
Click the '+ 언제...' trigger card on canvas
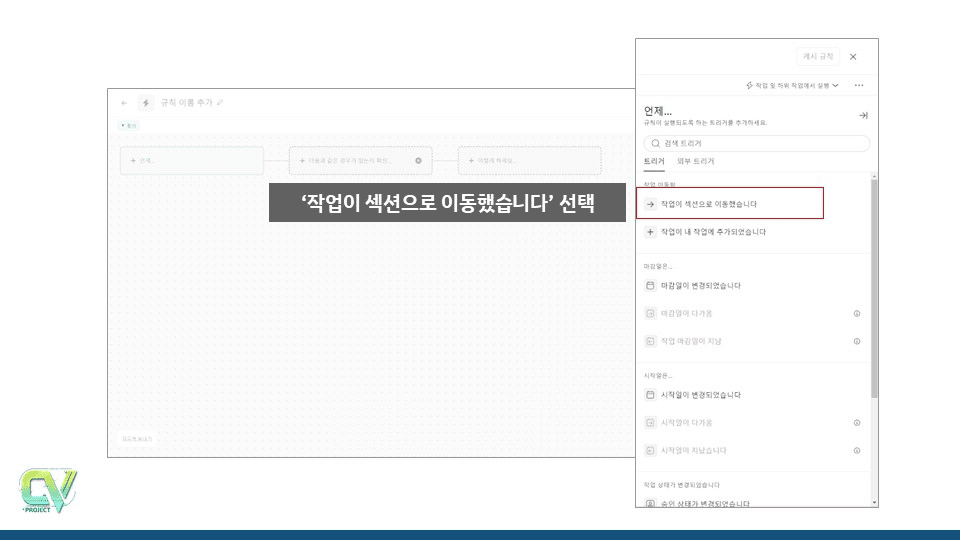[191, 160]
